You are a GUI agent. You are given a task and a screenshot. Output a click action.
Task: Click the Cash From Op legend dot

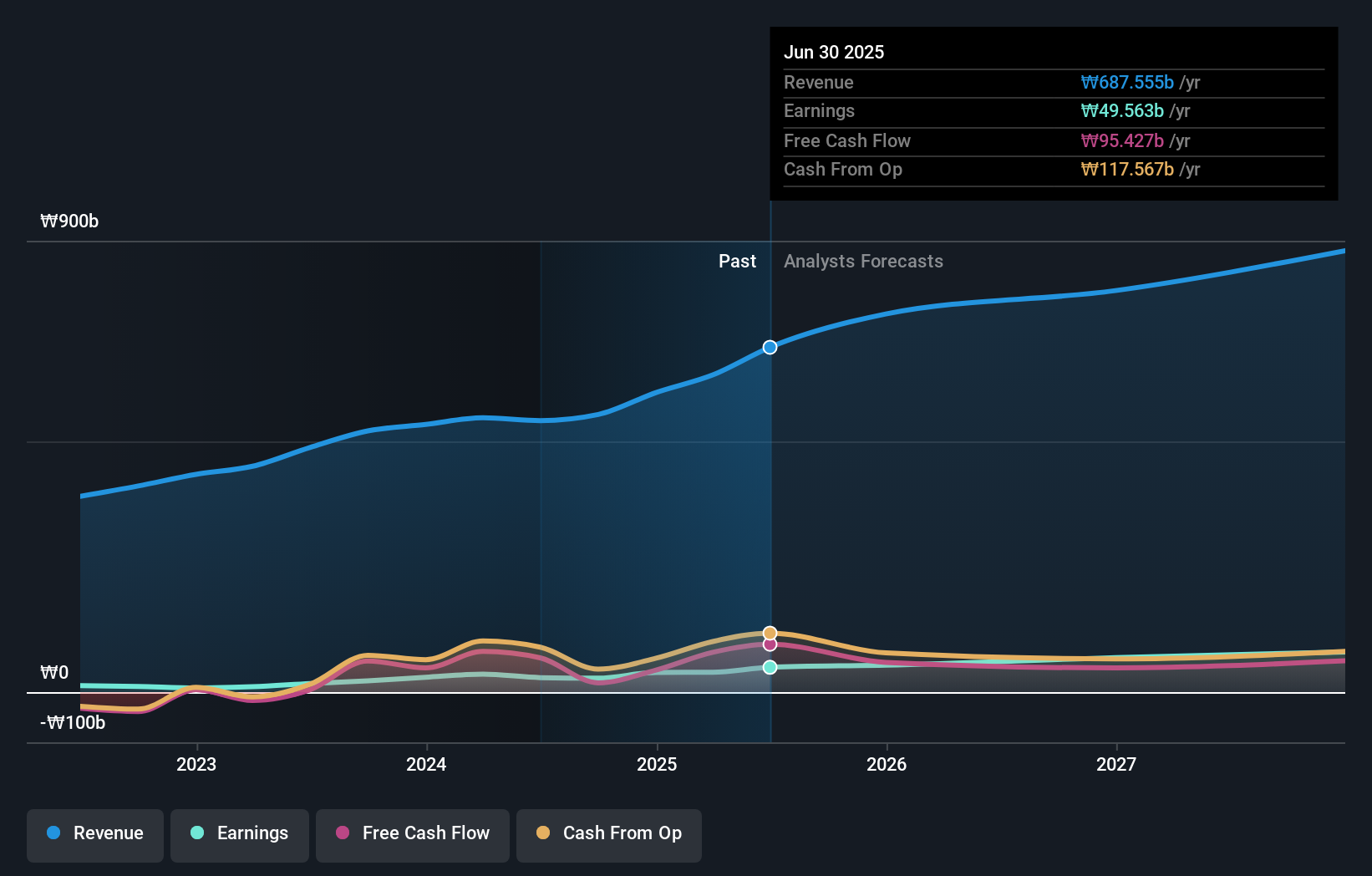click(x=543, y=833)
